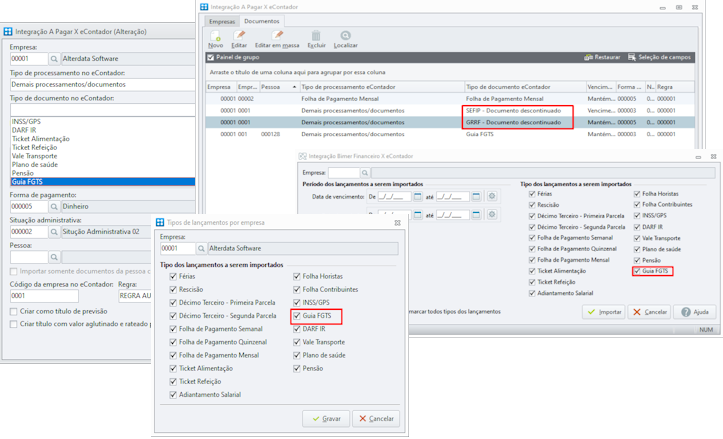
Task: Click Empresa code field in Bimer Financeiro window
Action: pyautogui.click(x=344, y=172)
